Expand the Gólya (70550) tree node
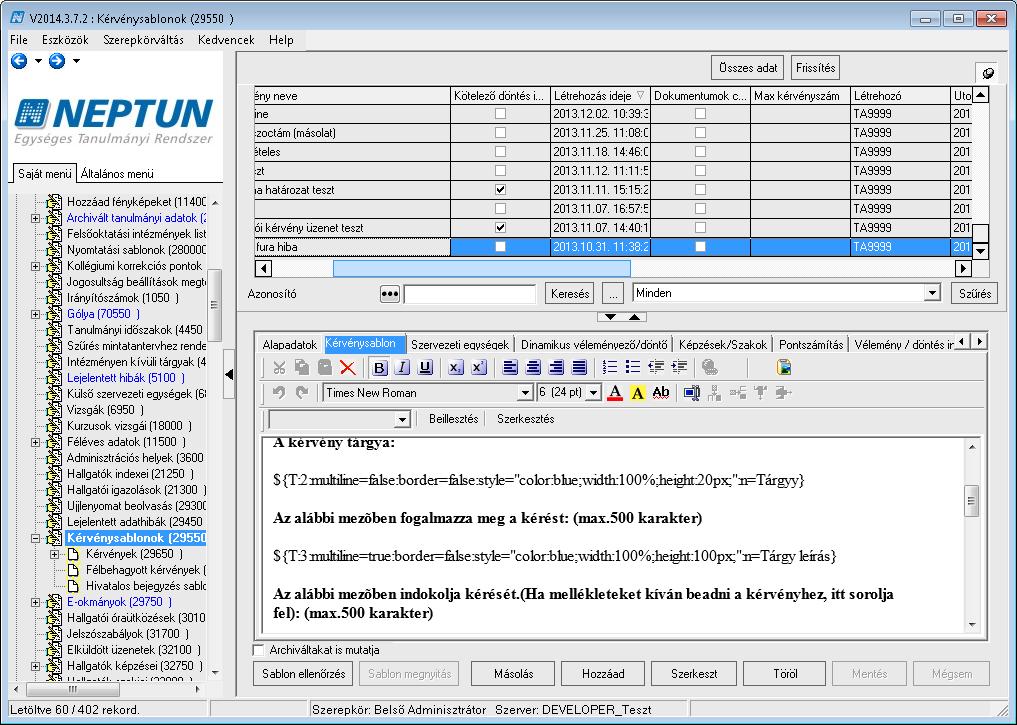Viewport: 1017px width, 725px height. [x=36, y=315]
